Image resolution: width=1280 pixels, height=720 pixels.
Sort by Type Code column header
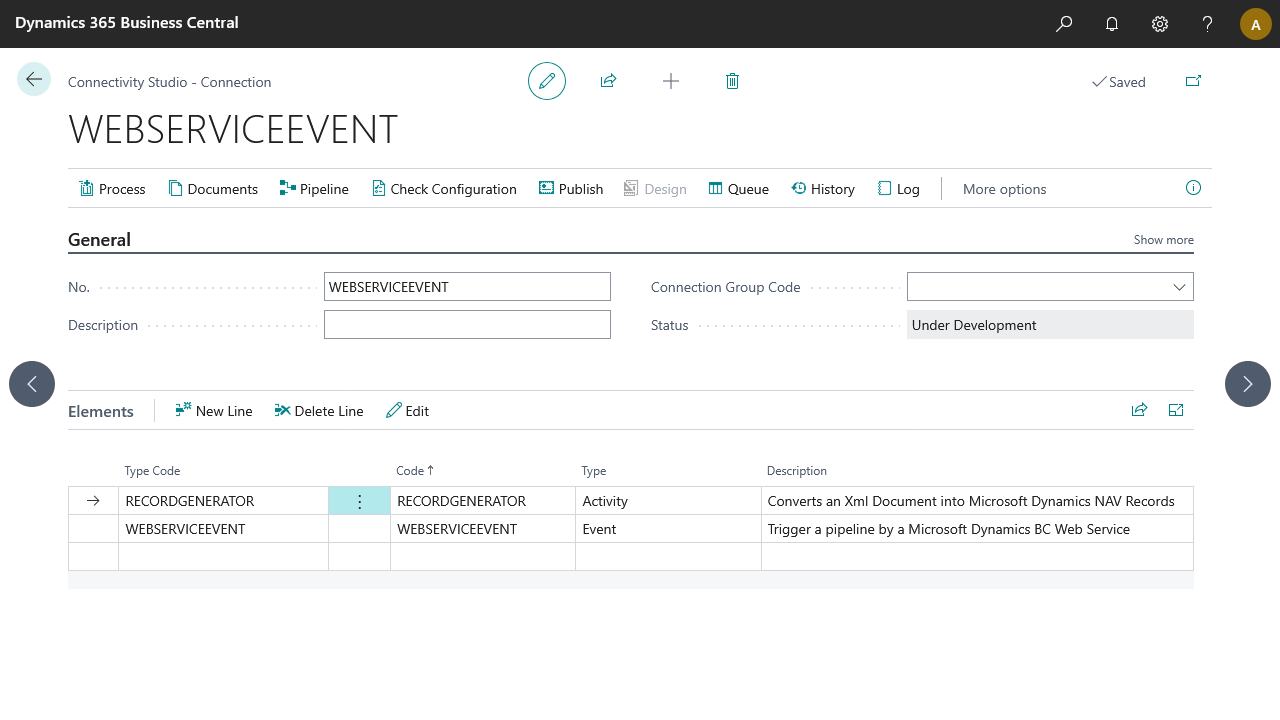coord(152,471)
